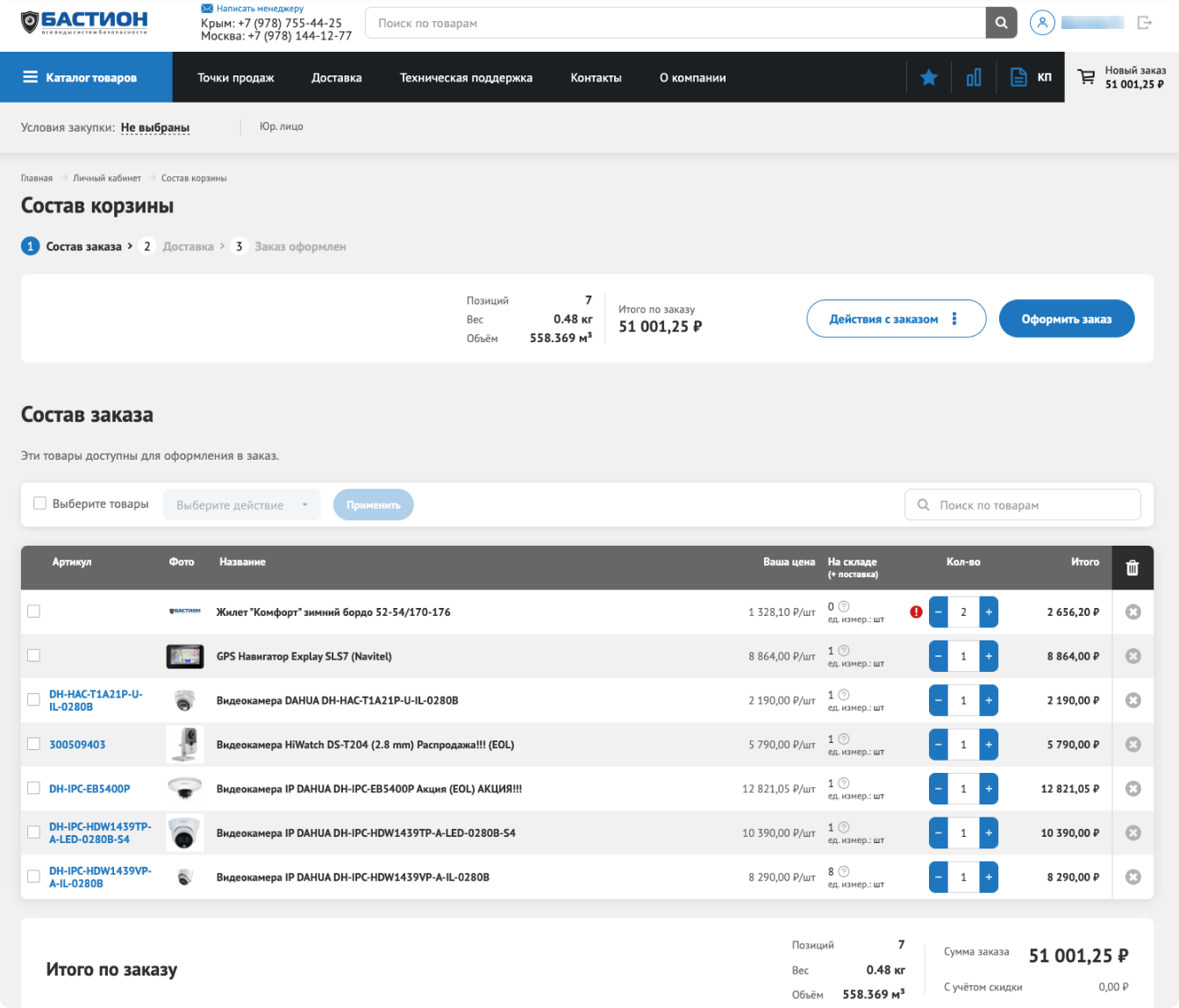The image size is (1179, 1008).
Task: Check the box for Жилет Комфорт row
Action: [33, 611]
